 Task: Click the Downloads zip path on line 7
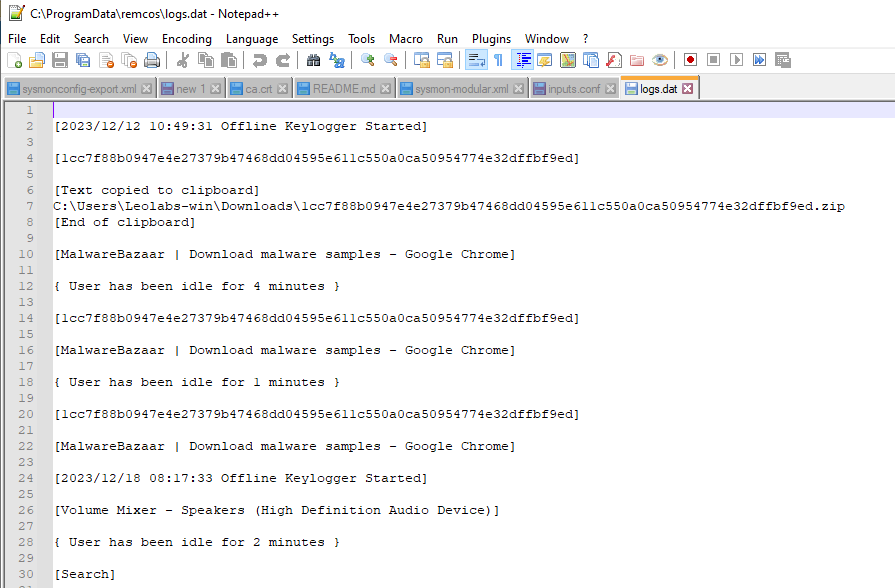click(x=449, y=206)
